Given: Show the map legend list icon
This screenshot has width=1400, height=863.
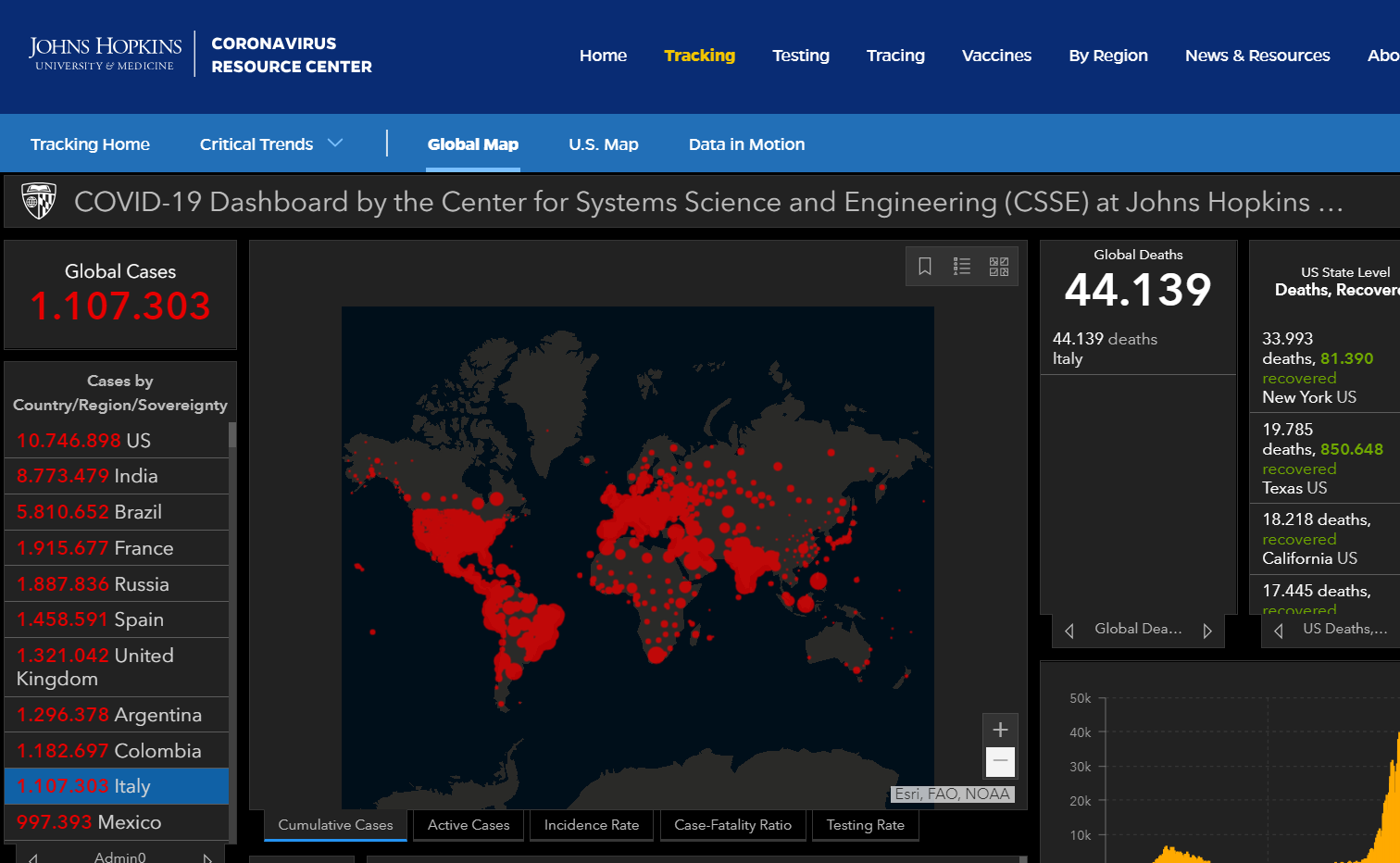Looking at the screenshot, I should pyautogui.click(x=962, y=267).
